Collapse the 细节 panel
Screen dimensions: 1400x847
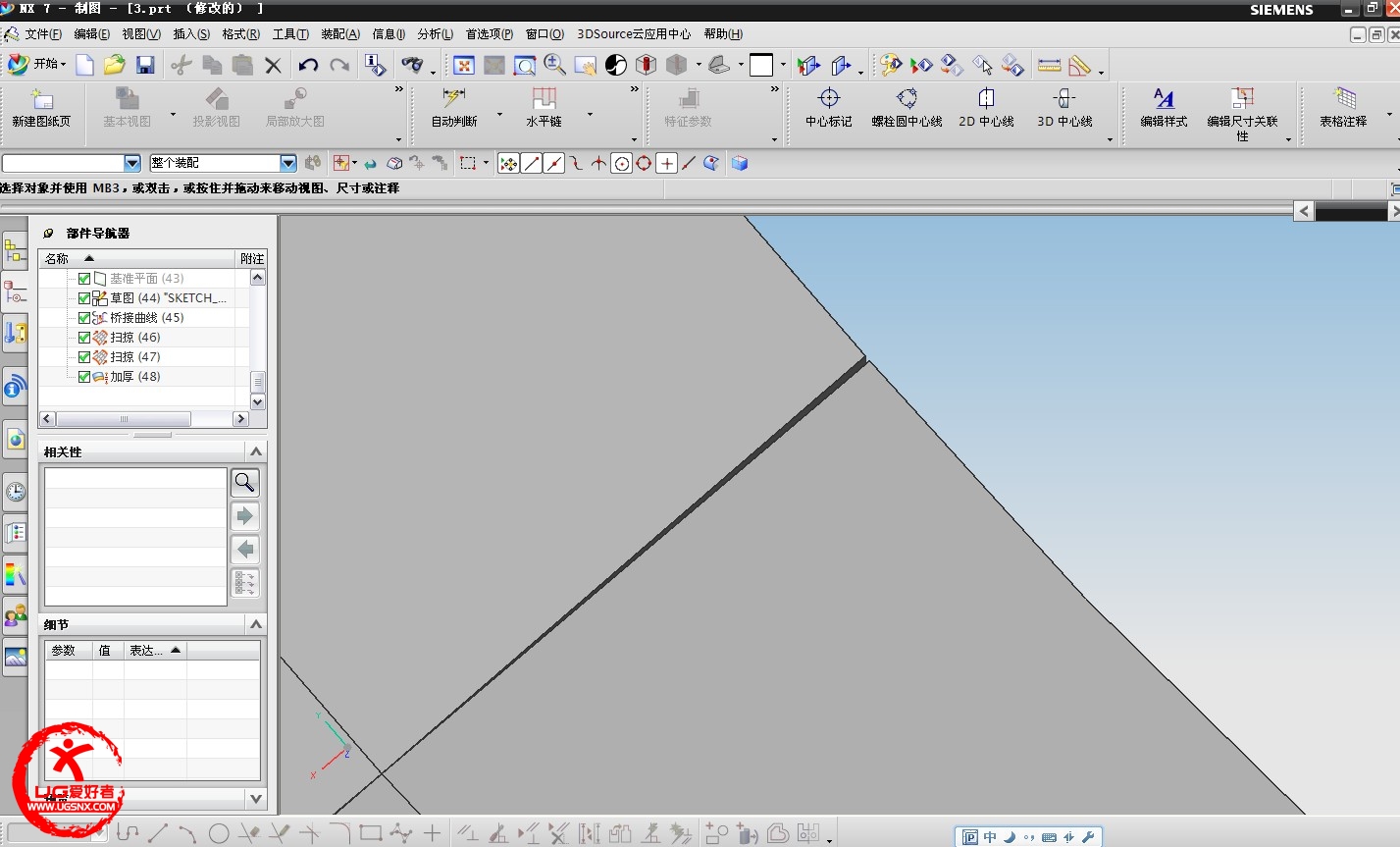[x=256, y=624]
